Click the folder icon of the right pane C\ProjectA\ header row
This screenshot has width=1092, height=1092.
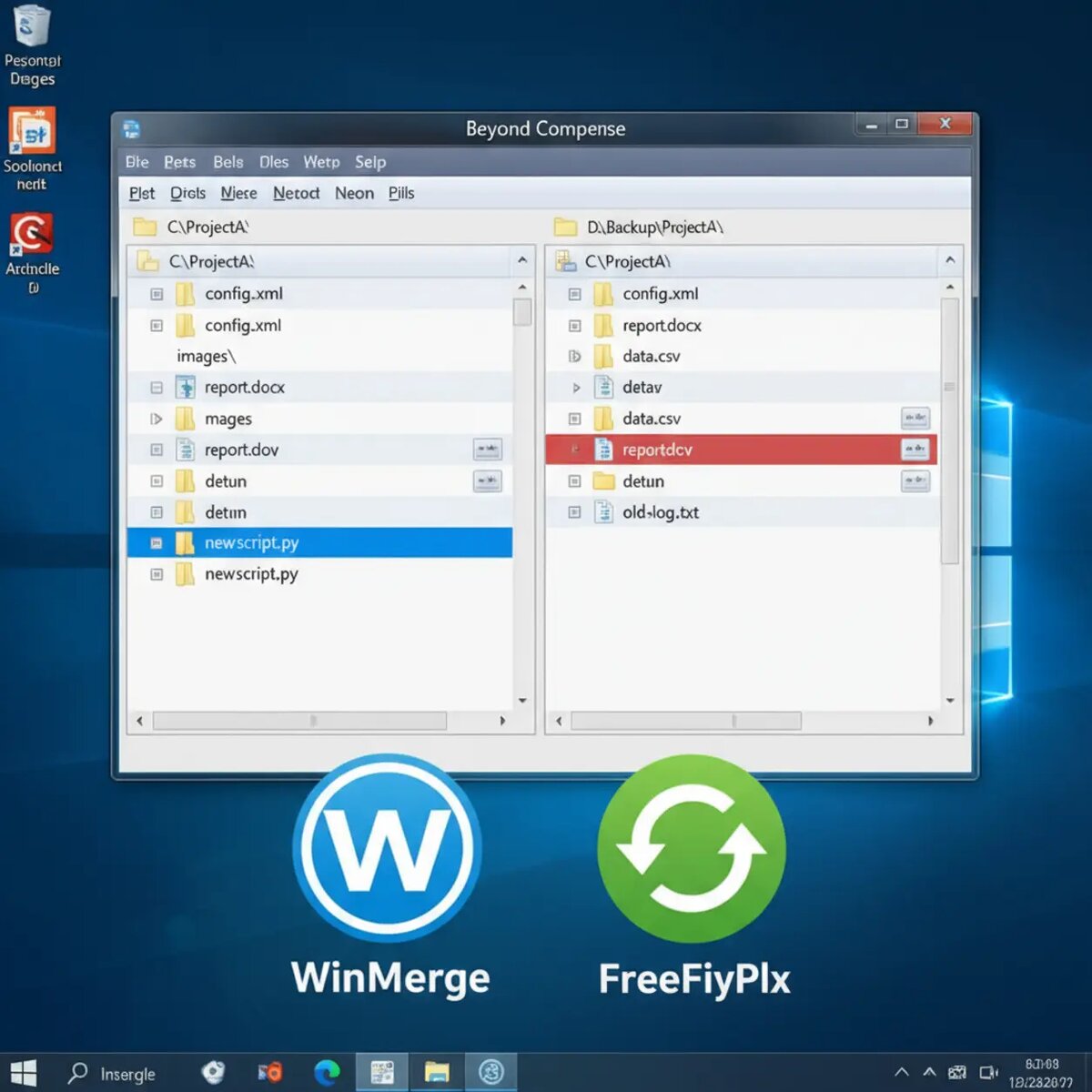pyautogui.click(x=566, y=261)
